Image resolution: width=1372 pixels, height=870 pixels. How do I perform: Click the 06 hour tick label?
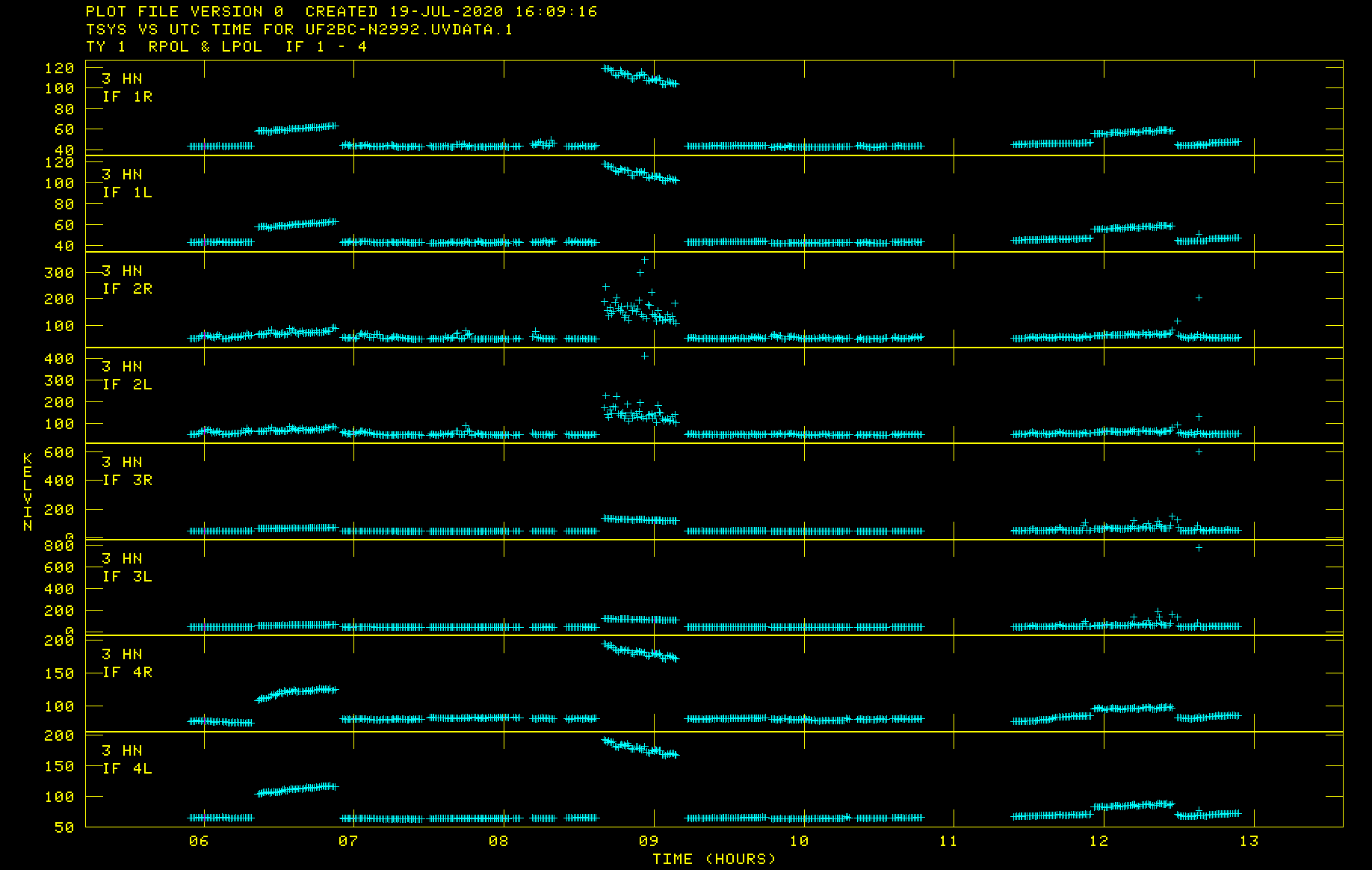coord(199,842)
